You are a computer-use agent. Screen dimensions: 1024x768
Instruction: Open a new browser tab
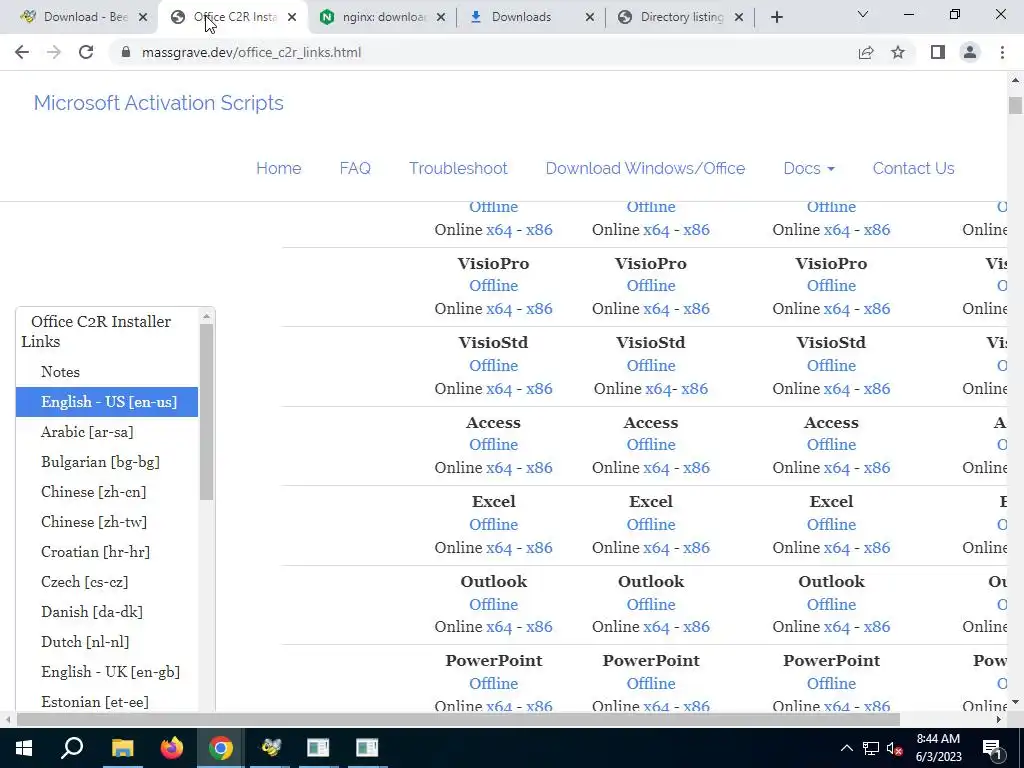(x=776, y=17)
